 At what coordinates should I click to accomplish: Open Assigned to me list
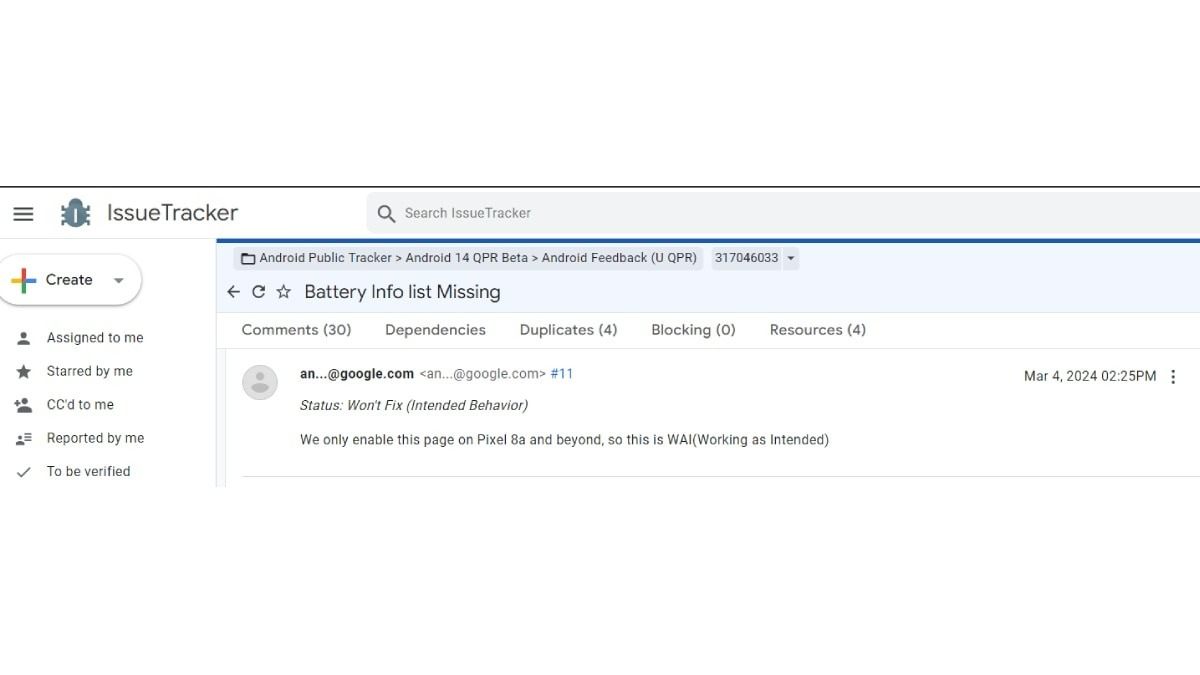point(95,338)
